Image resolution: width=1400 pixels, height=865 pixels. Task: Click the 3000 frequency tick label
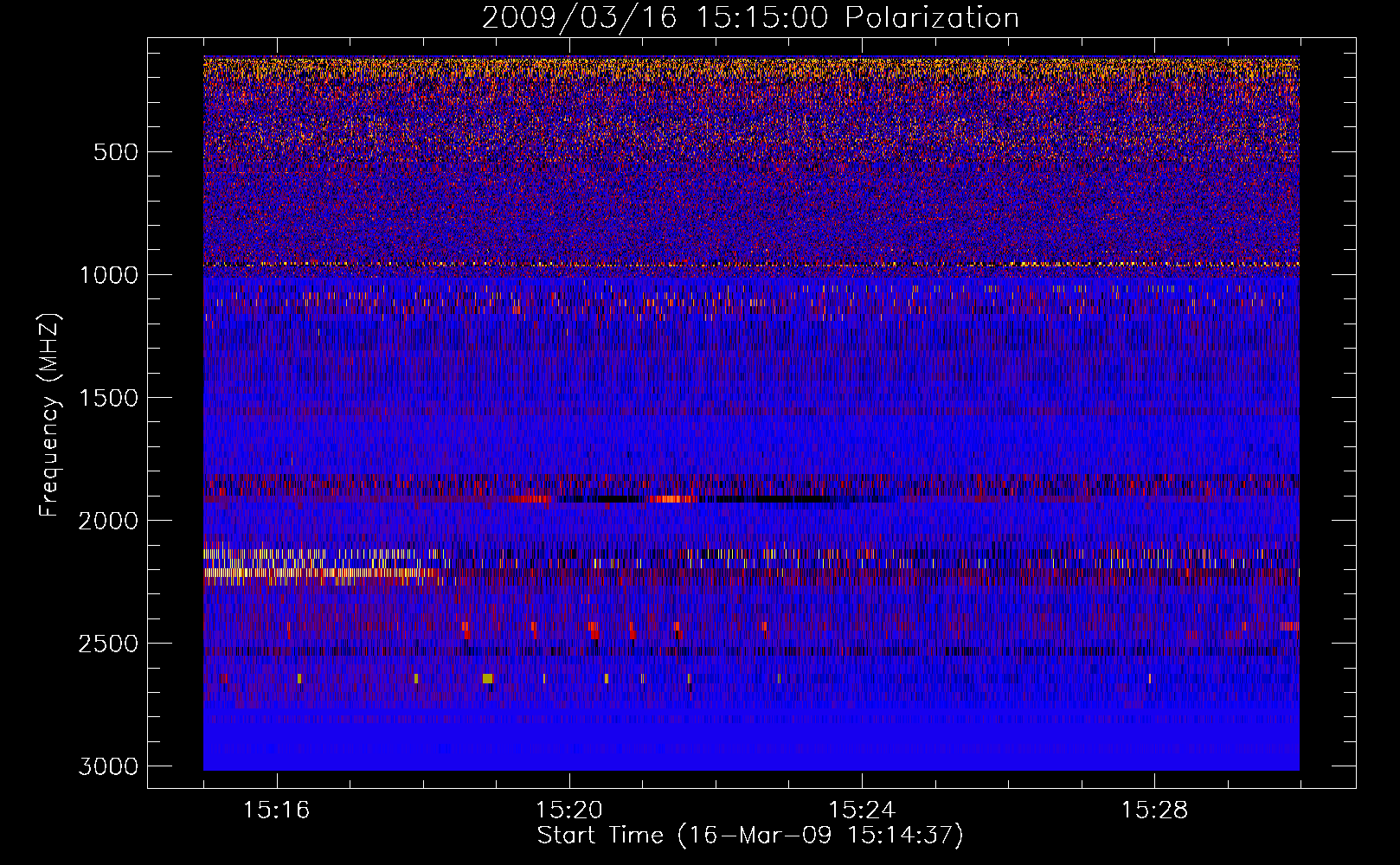pos(108,766)
